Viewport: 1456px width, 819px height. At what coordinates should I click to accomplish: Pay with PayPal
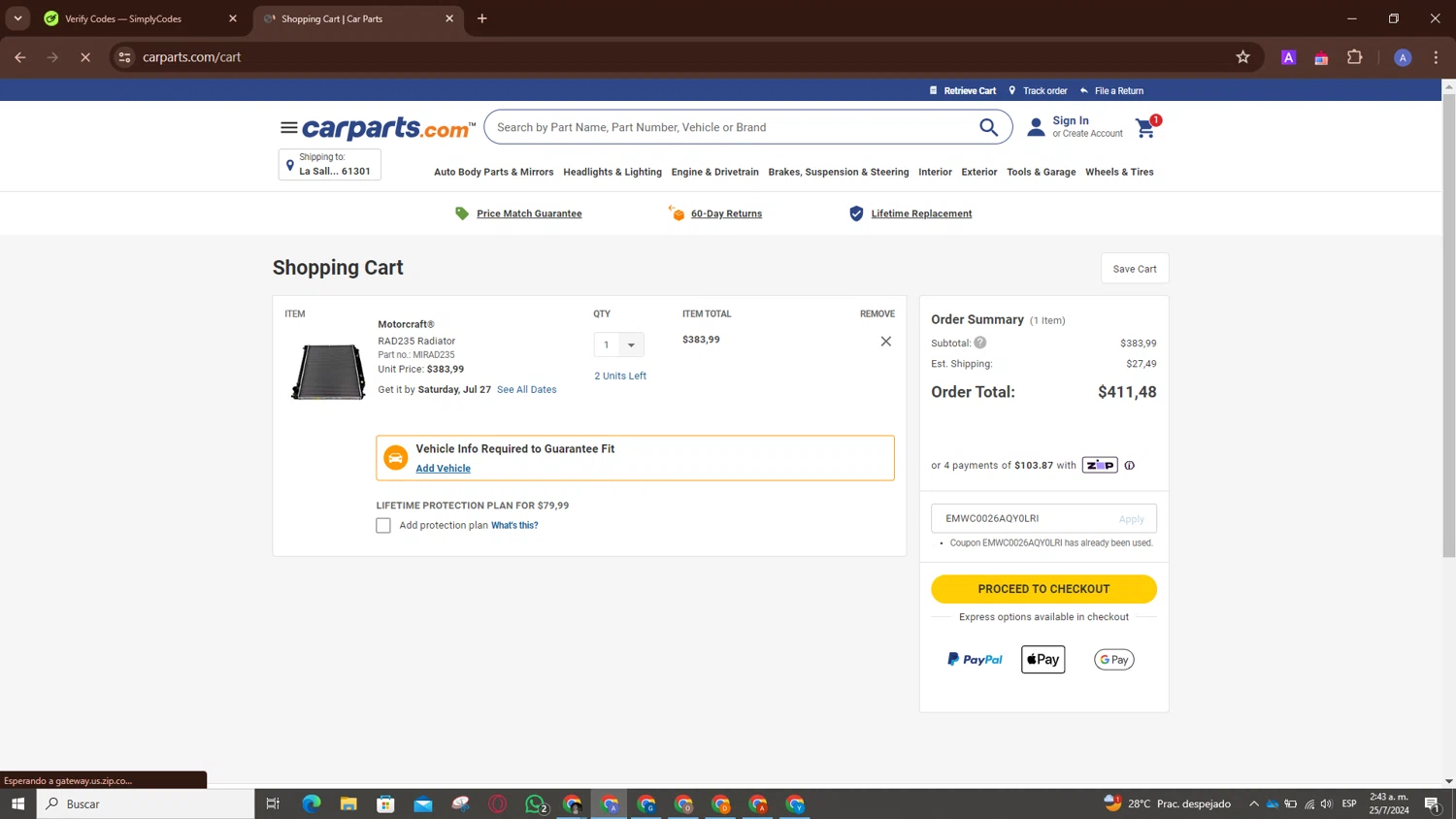click(x=975, y=660)
